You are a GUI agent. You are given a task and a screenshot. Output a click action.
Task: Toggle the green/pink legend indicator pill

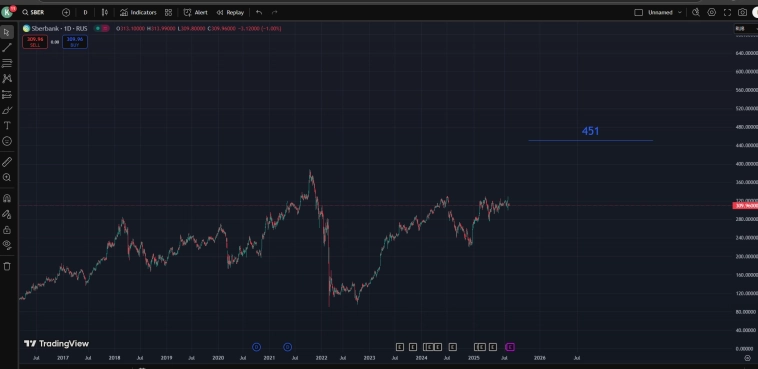(102, 29)
